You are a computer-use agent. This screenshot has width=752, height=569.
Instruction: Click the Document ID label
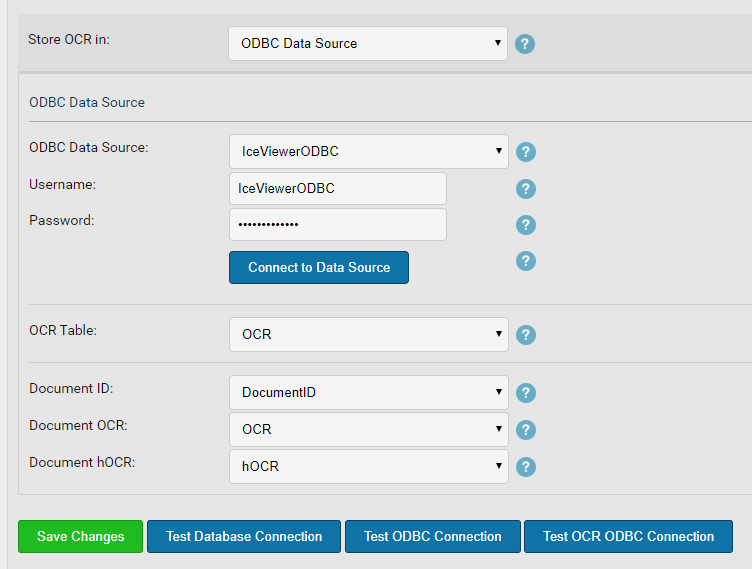[71, 389]
